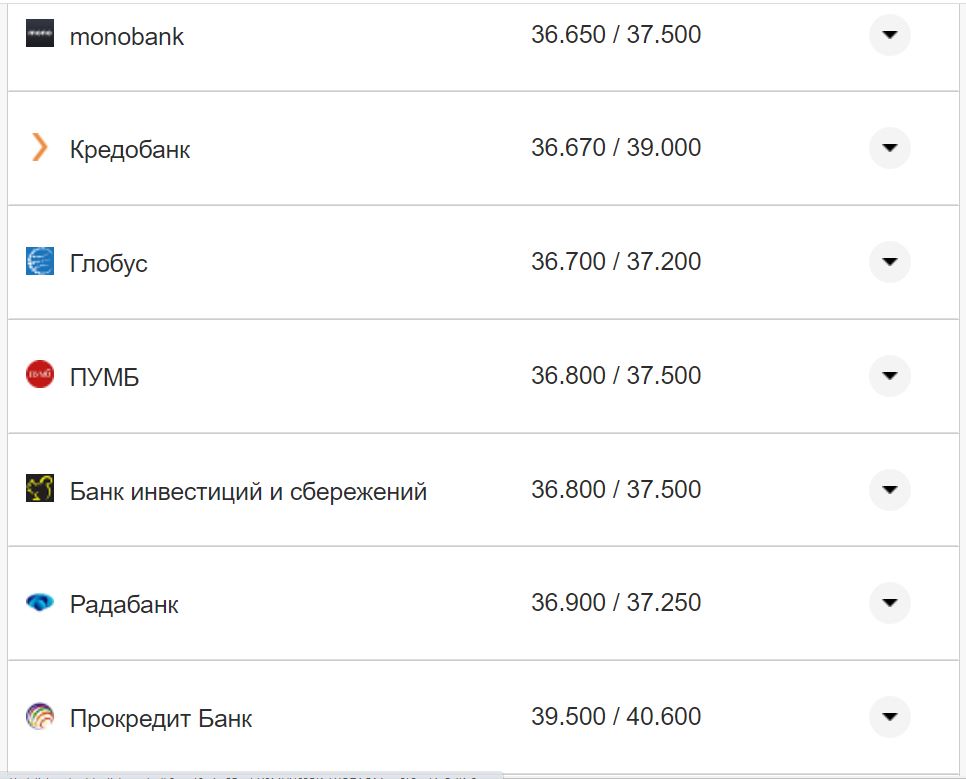Expand the Прокредит Банк details
The height and width of the screenshot is (779, 966).
[889, 717]
